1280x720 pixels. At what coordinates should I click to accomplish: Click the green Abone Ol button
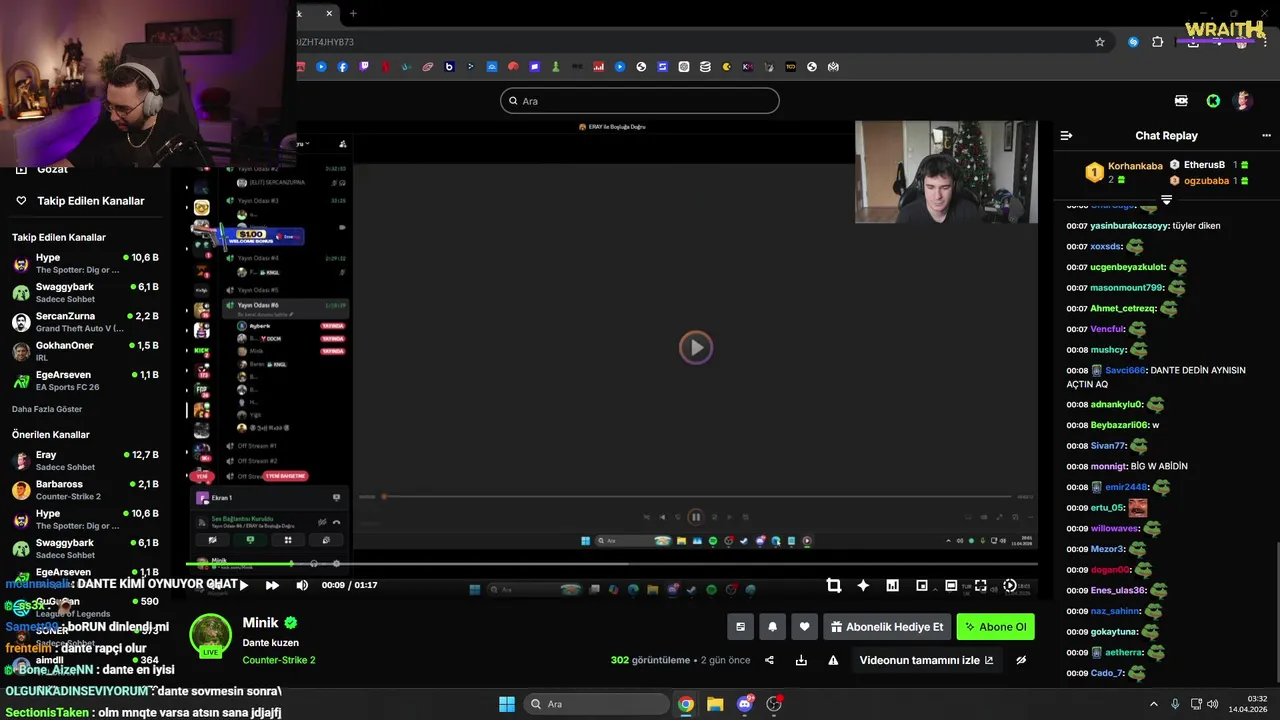[995, 627]
